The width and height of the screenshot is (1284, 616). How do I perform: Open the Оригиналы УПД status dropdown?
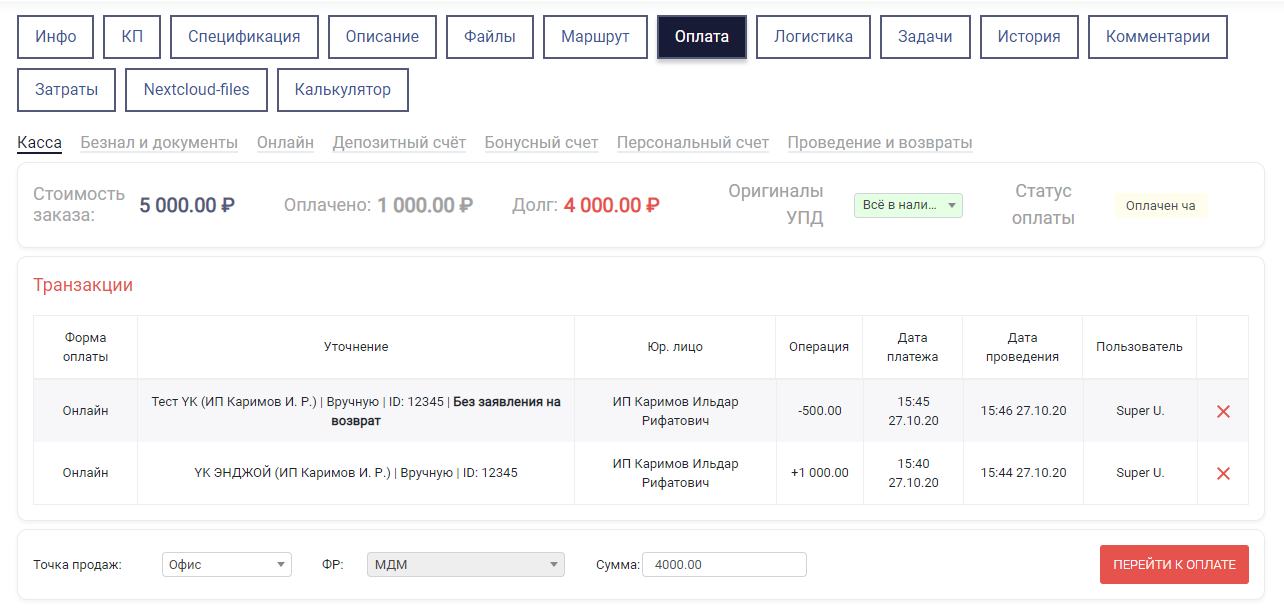(x=908, y=205)
